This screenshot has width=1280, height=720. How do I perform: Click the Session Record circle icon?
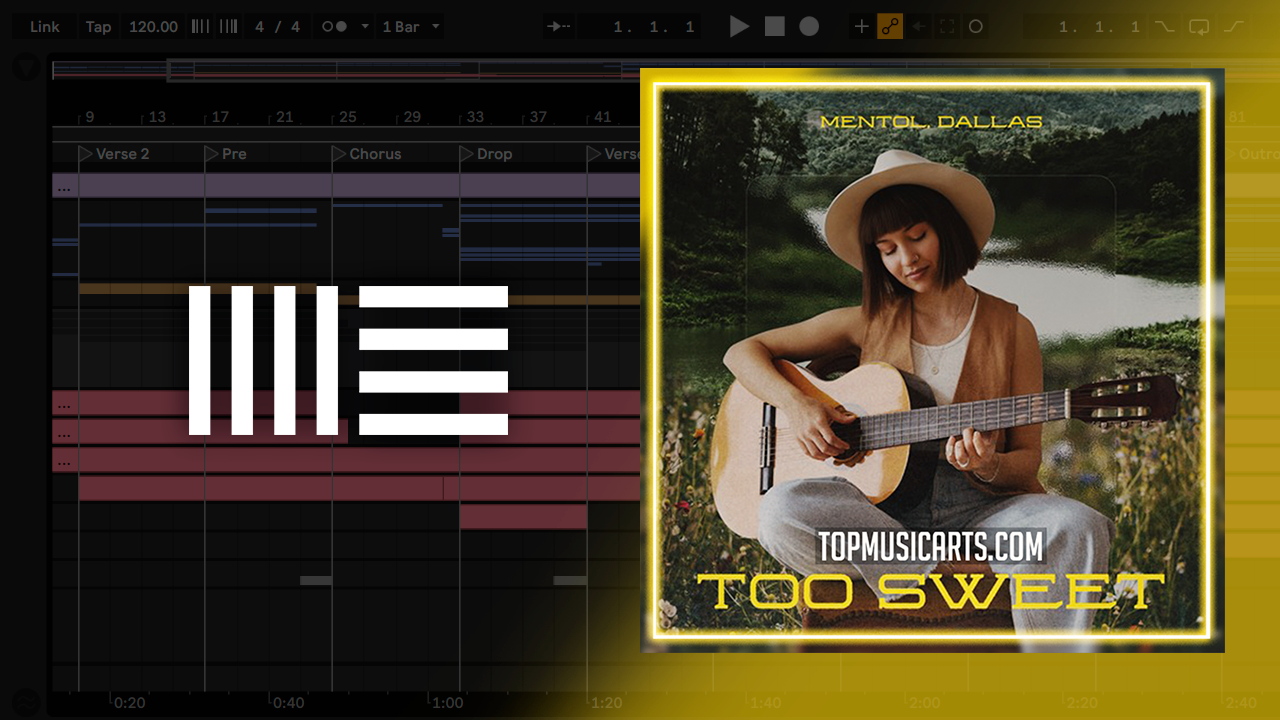coord(976,27)
